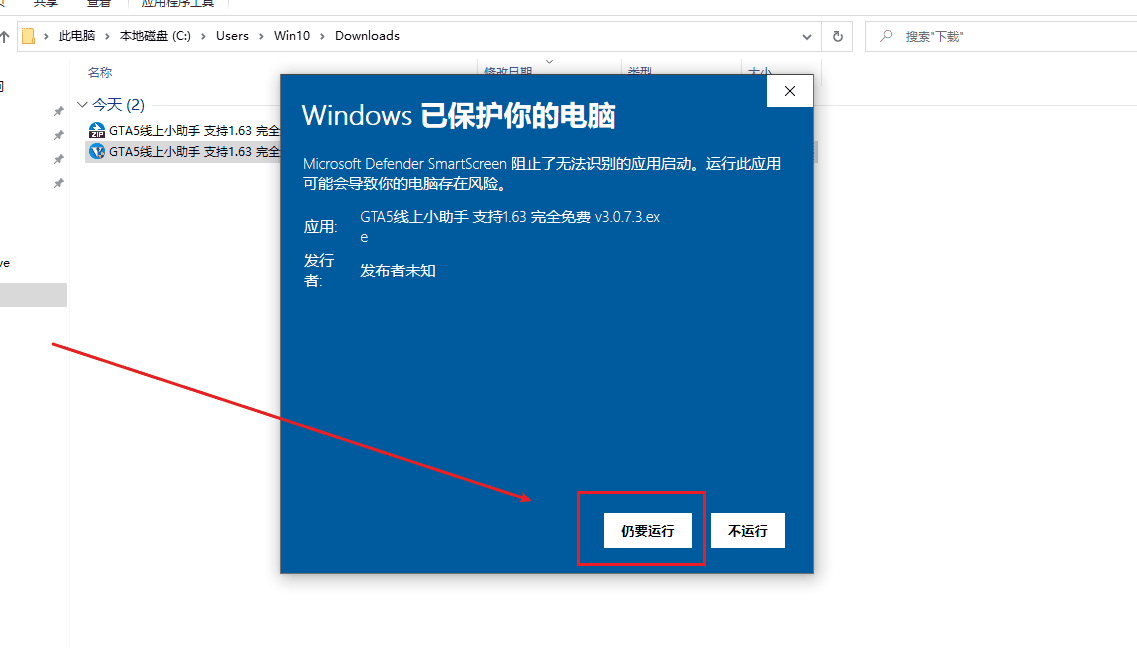Collapse the 今天 (2) file group
This screenshot has width=1137, height=648.
(x=82, y=105)
